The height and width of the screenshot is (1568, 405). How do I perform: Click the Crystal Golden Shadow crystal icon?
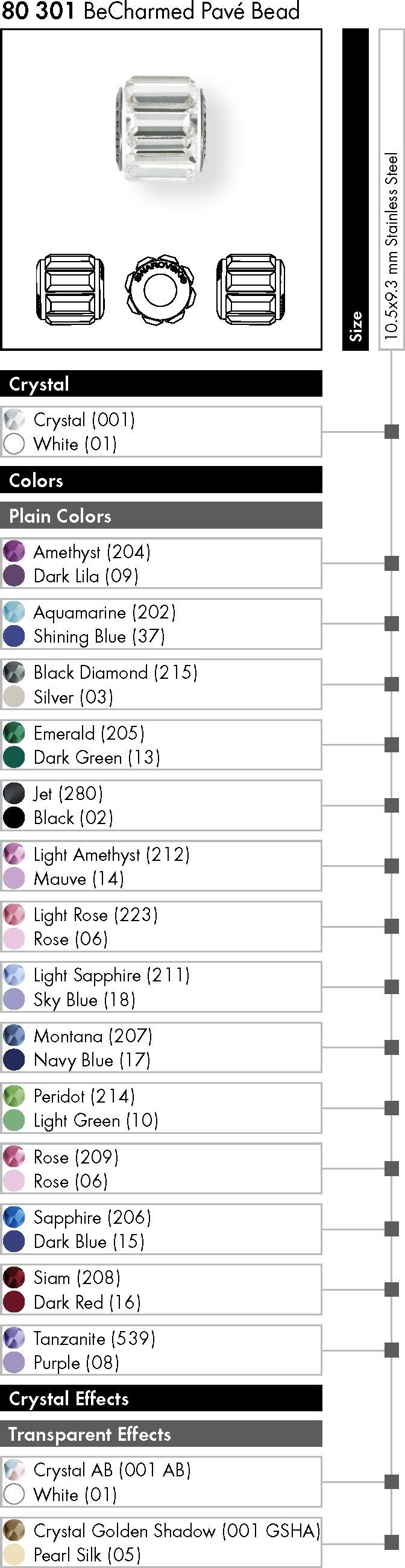click(x=14, y=1529)
